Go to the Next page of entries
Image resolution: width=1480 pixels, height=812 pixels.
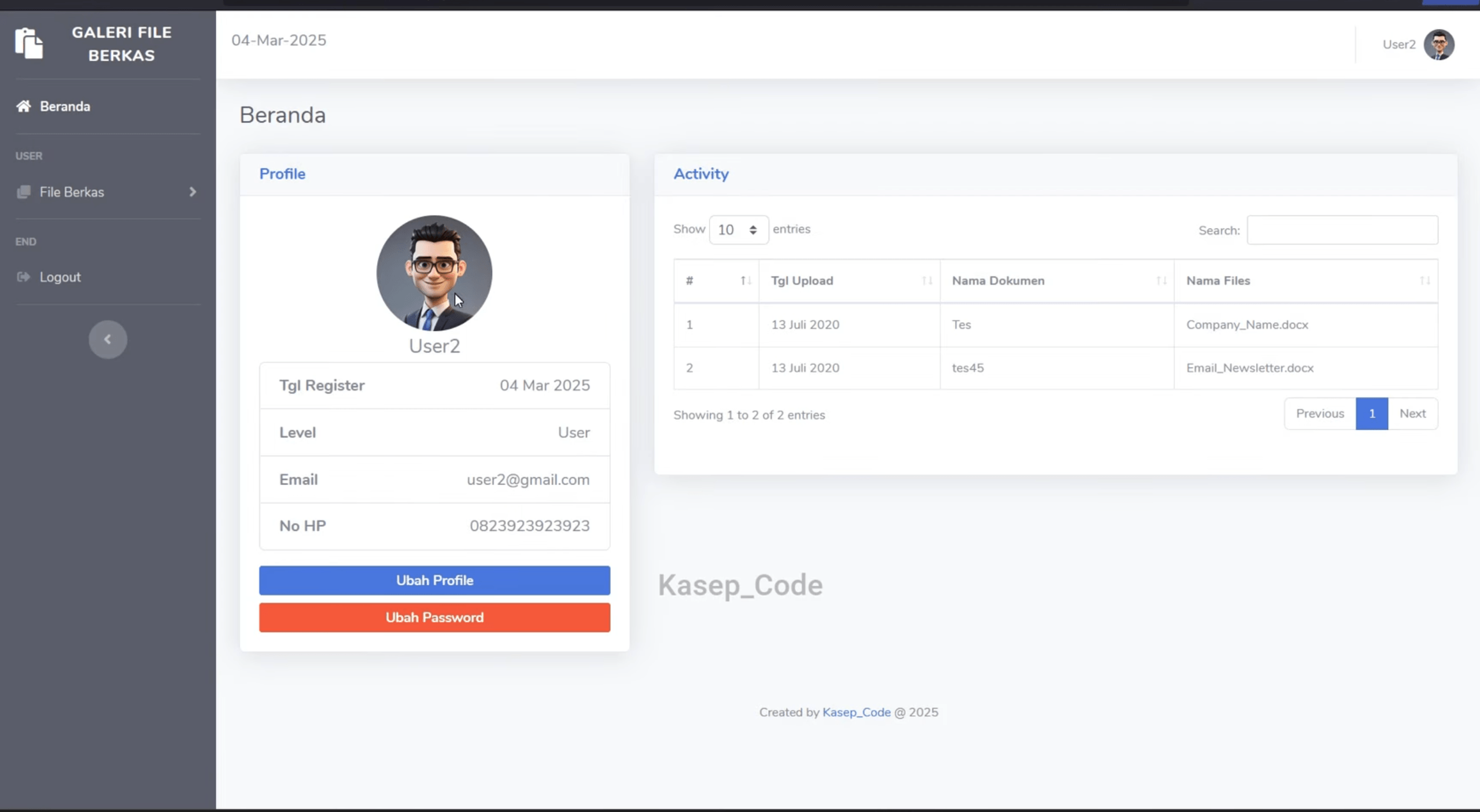tap(1412, 414)
